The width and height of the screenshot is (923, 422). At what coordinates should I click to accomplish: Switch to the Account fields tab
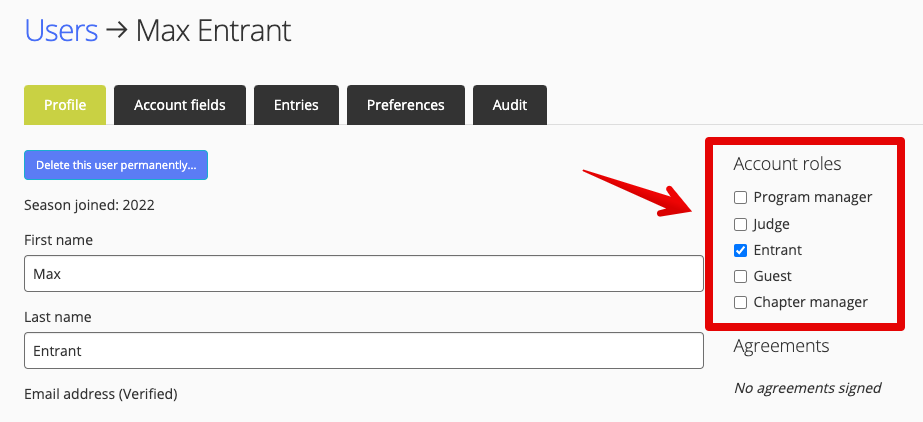pyautogui.click(x=180, y=105)
